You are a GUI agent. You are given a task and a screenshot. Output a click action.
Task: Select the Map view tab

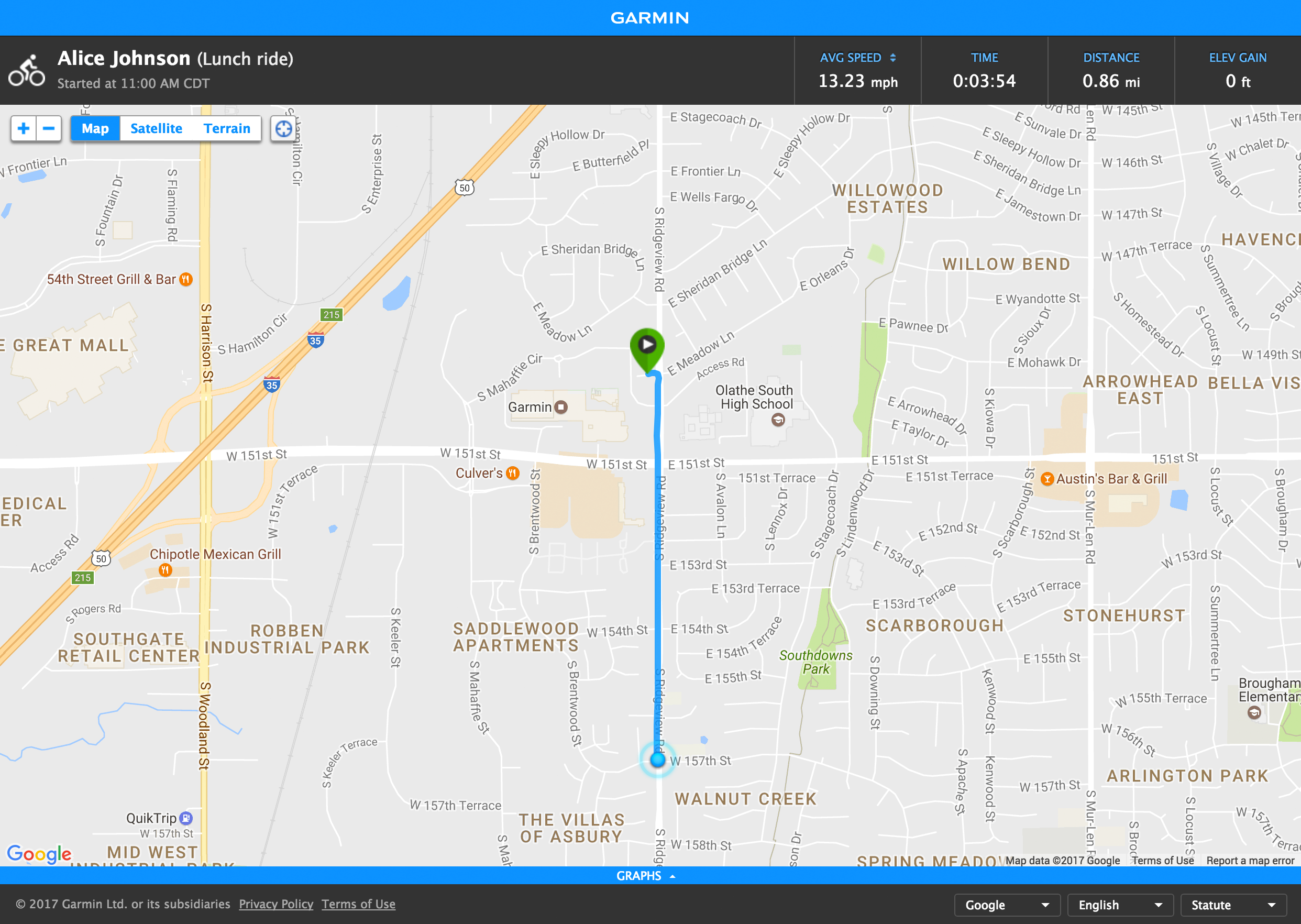coord(94,128)
